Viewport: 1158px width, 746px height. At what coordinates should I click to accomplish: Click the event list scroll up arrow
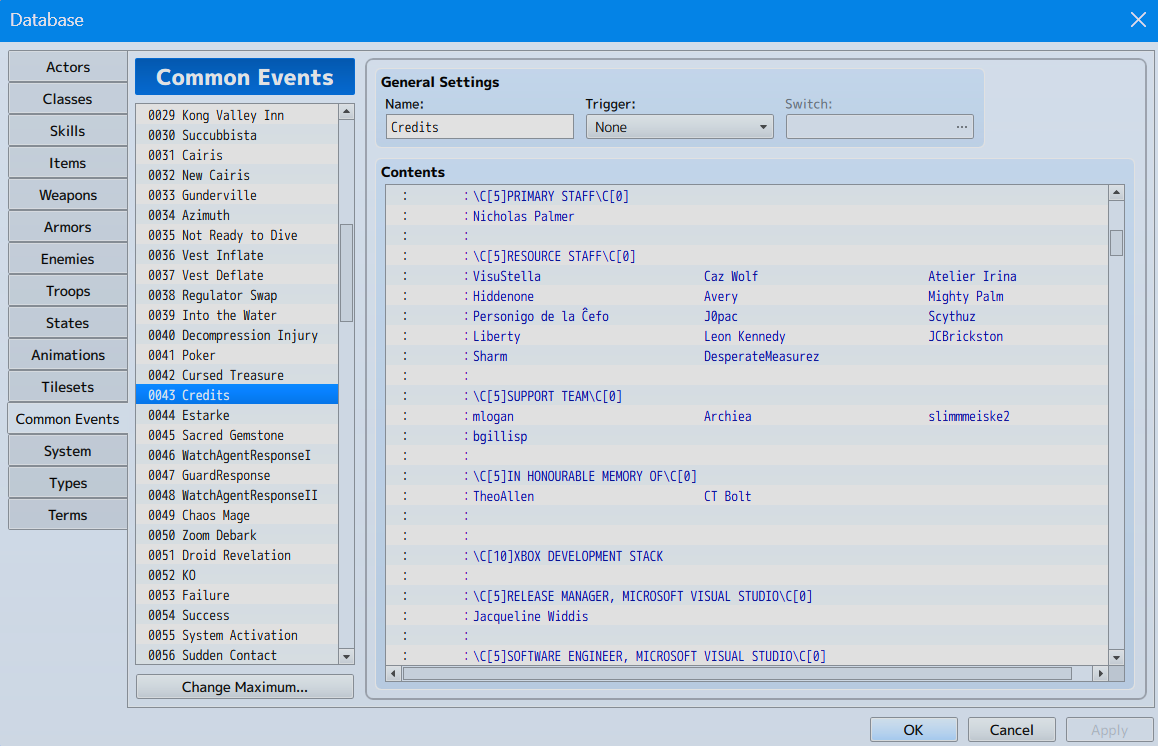pos(346,112)
